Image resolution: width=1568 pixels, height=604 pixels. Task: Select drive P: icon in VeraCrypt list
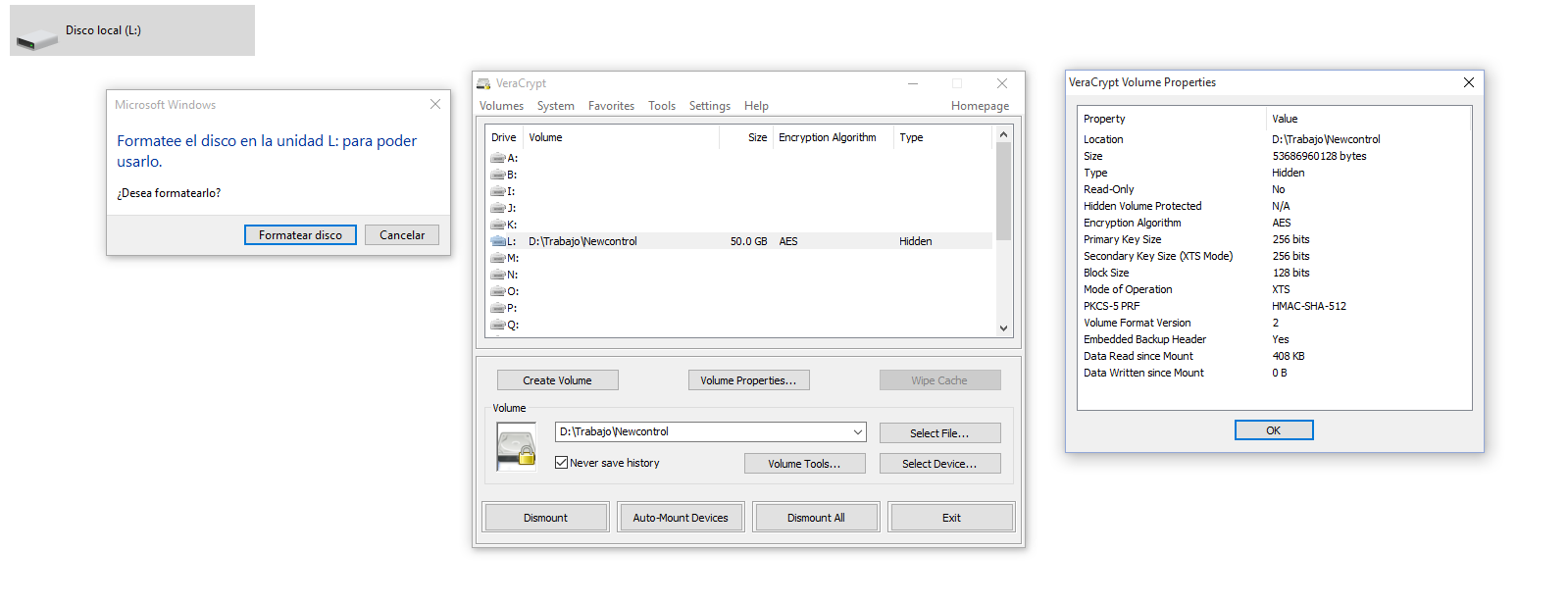point(498,308)
